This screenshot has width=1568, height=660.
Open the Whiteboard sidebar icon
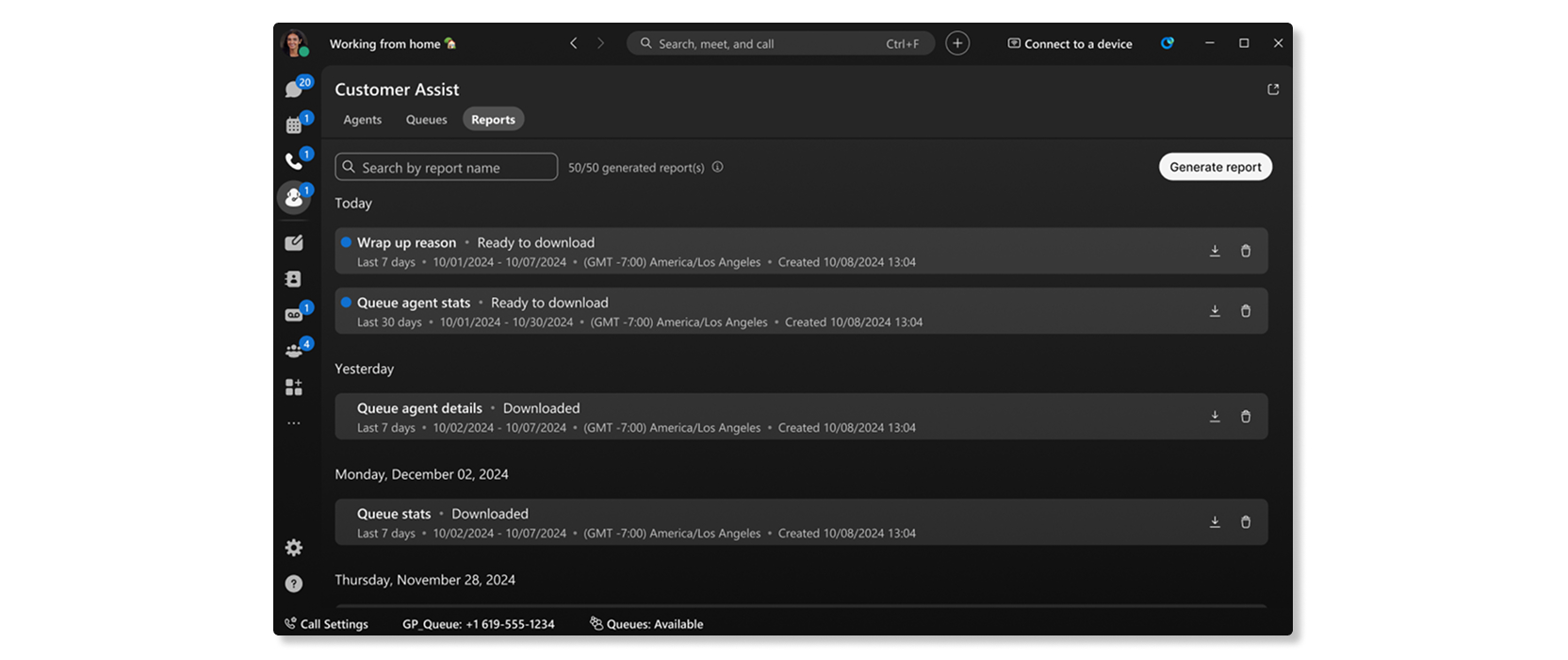(x=294, y=243)
